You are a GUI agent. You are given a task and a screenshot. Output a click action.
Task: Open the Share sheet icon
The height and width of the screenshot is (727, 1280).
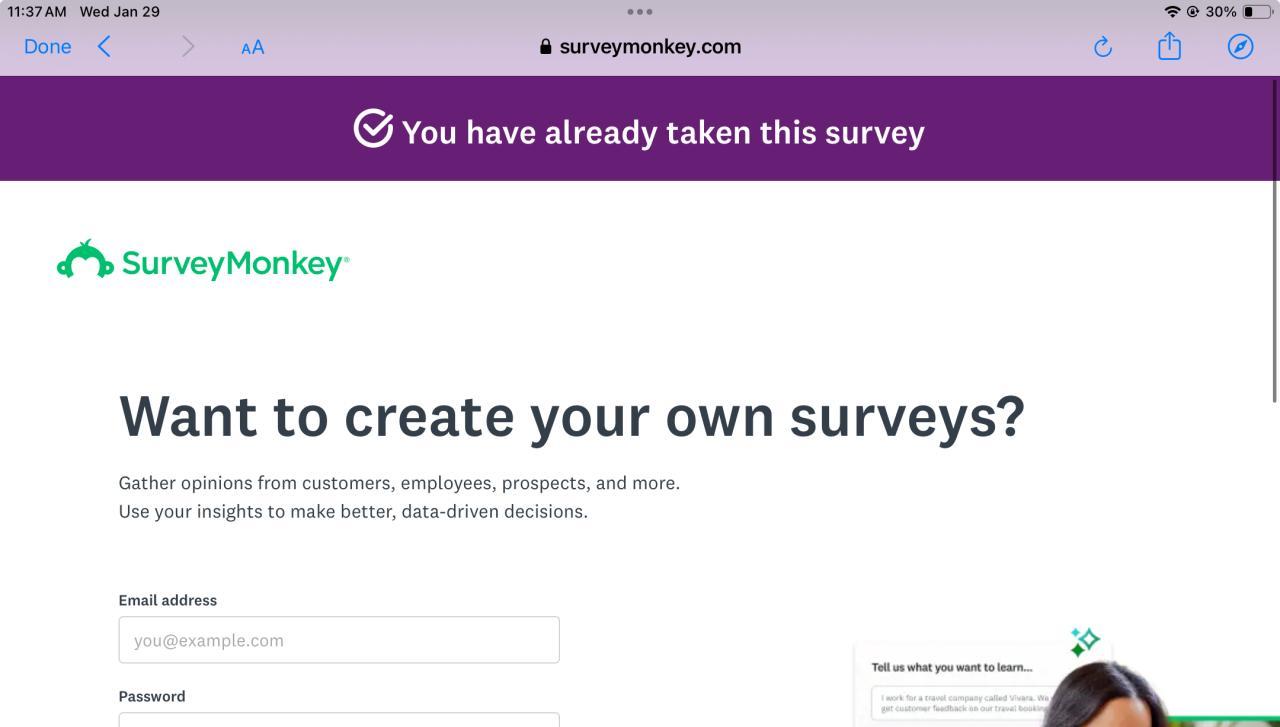tap(1169, 47)
